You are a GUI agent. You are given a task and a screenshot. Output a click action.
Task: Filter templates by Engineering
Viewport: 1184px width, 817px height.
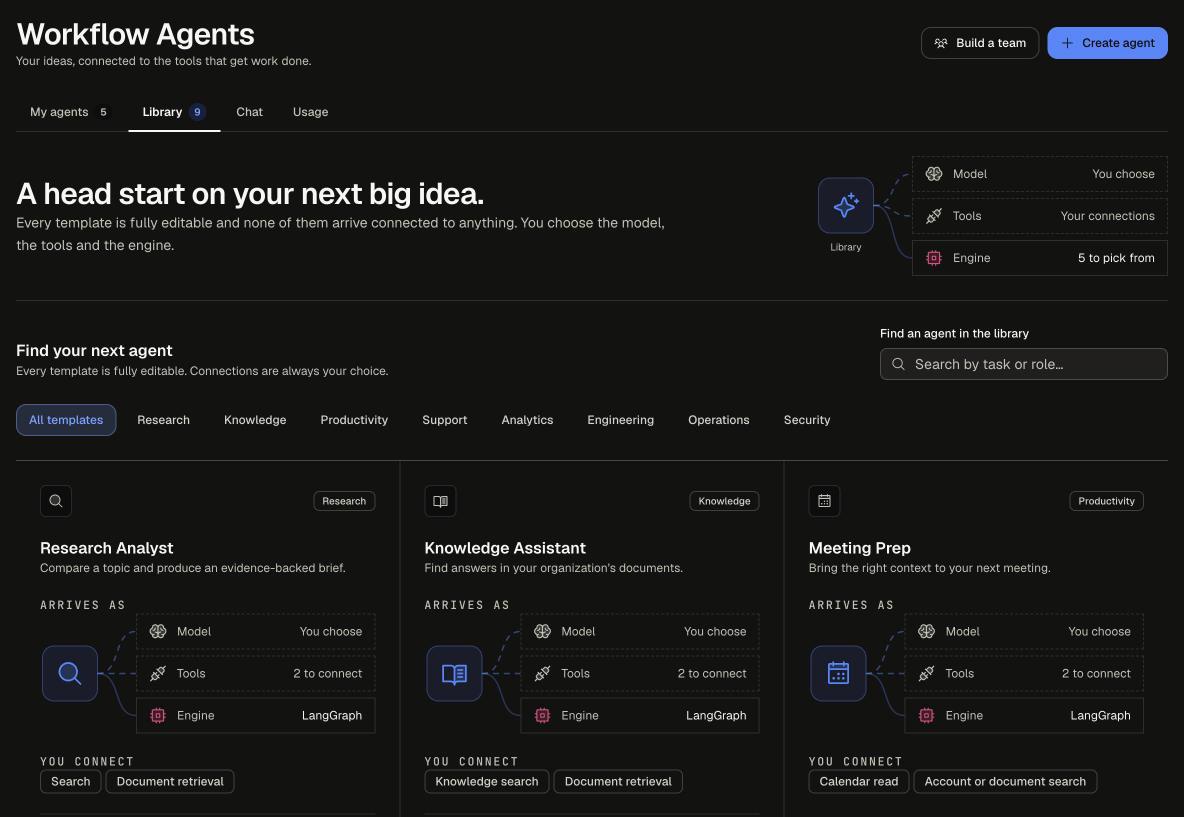pos(621,420)
